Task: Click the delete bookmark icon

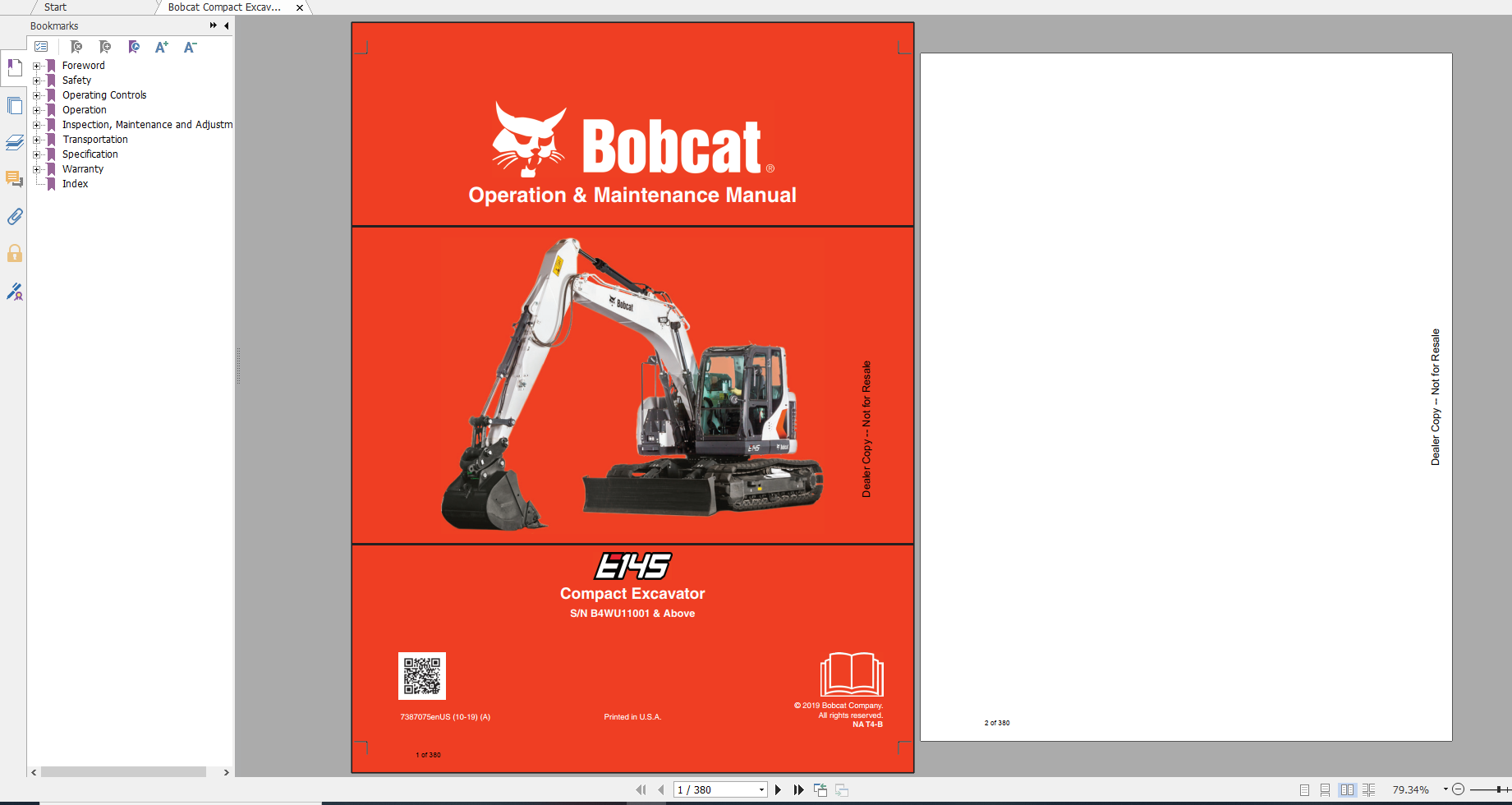Action: coord(76,47)
